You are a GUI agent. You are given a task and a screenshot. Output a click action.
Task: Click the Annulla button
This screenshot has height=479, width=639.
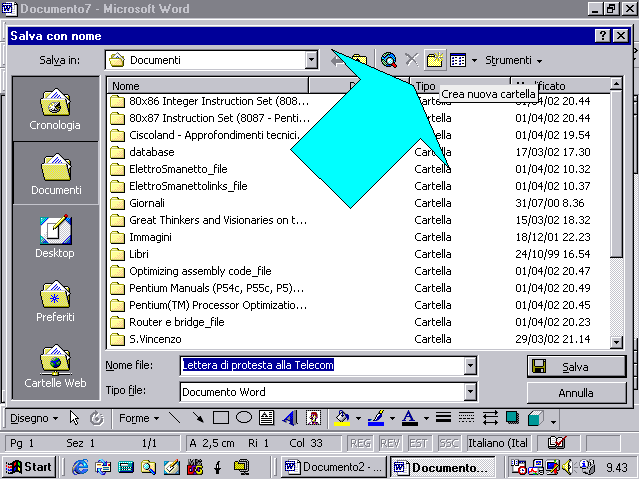576,393
